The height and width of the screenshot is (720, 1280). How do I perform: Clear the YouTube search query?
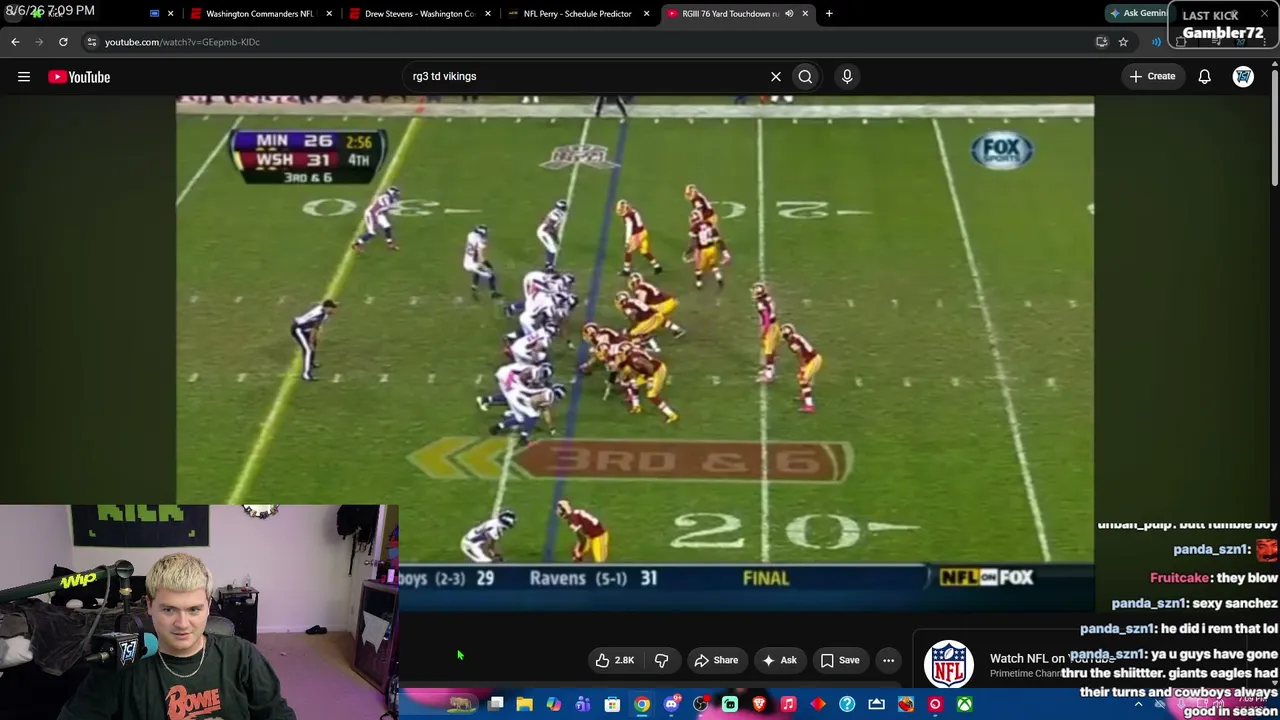(775, 76)
